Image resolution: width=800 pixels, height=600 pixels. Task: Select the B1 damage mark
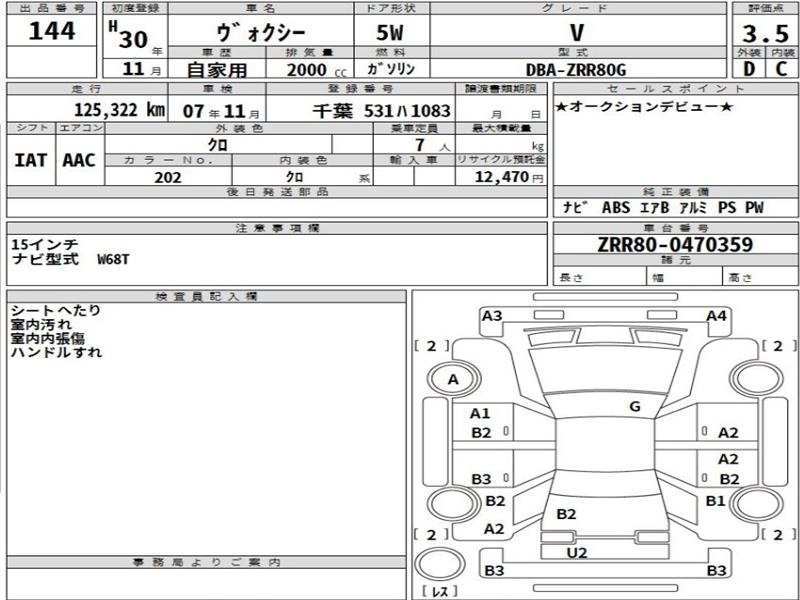[x=715, y=501]
